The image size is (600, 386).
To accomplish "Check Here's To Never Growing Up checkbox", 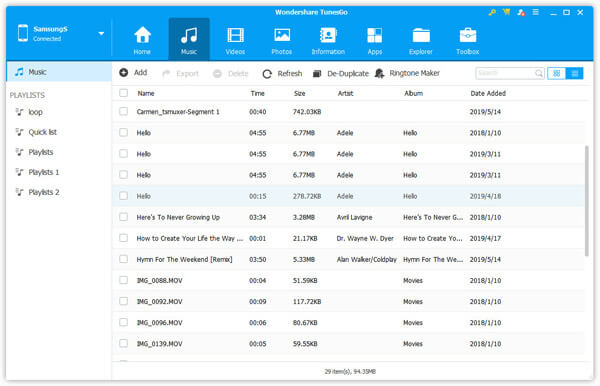I will click(x=124, y=217).
